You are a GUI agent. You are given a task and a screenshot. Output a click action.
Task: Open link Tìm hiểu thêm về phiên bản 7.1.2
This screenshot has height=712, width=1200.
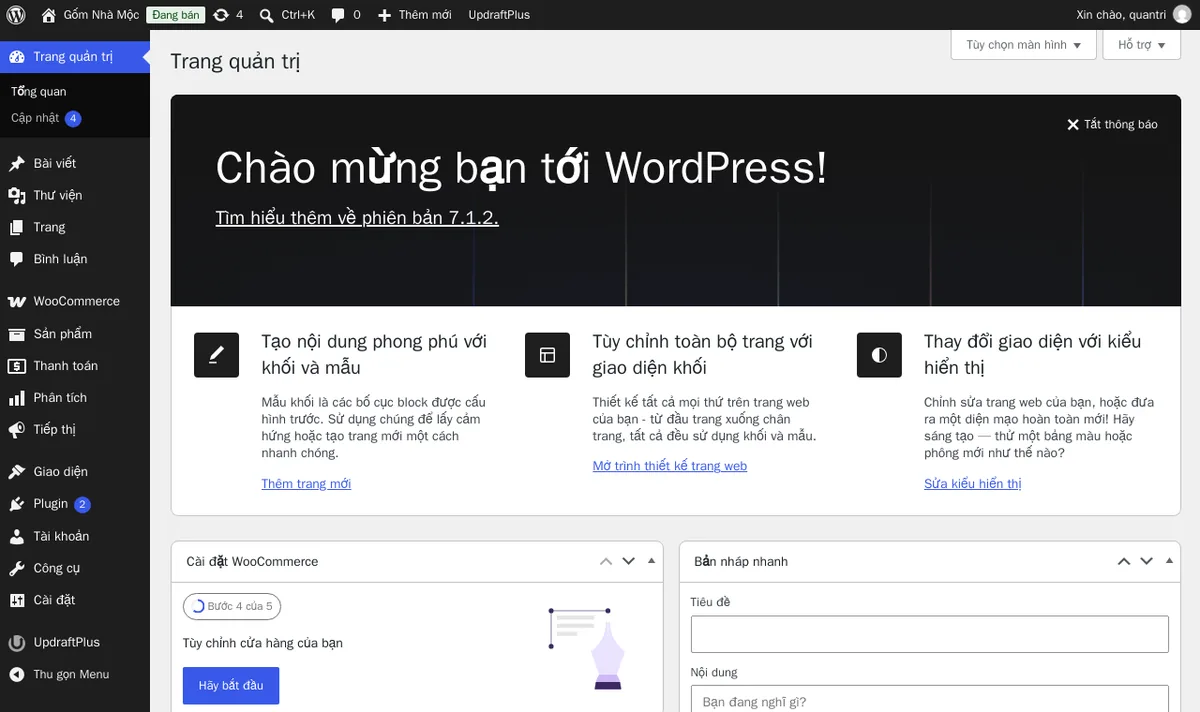pos(357,218)
